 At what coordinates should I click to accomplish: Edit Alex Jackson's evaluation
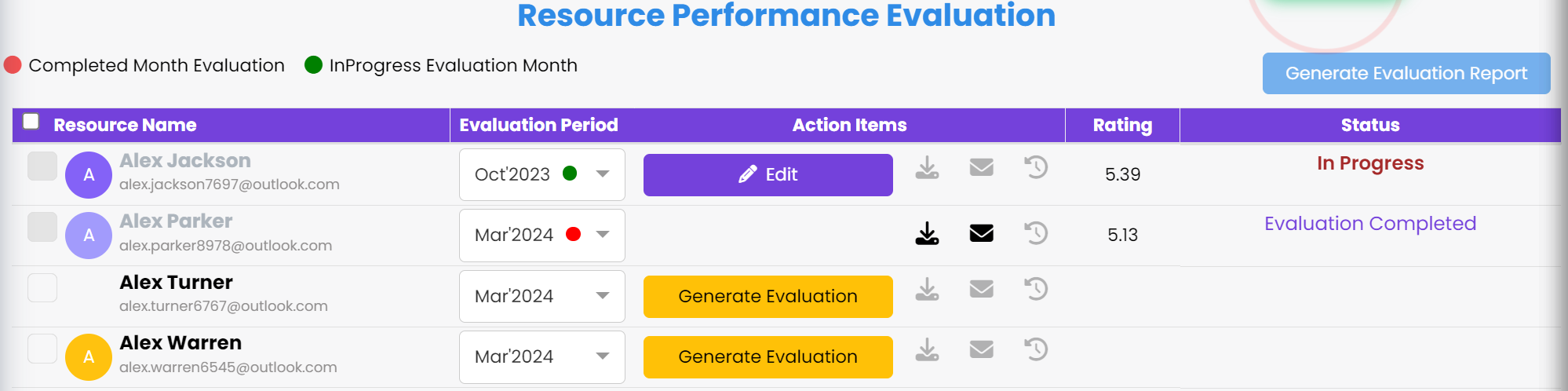click(x=768, y=174)
